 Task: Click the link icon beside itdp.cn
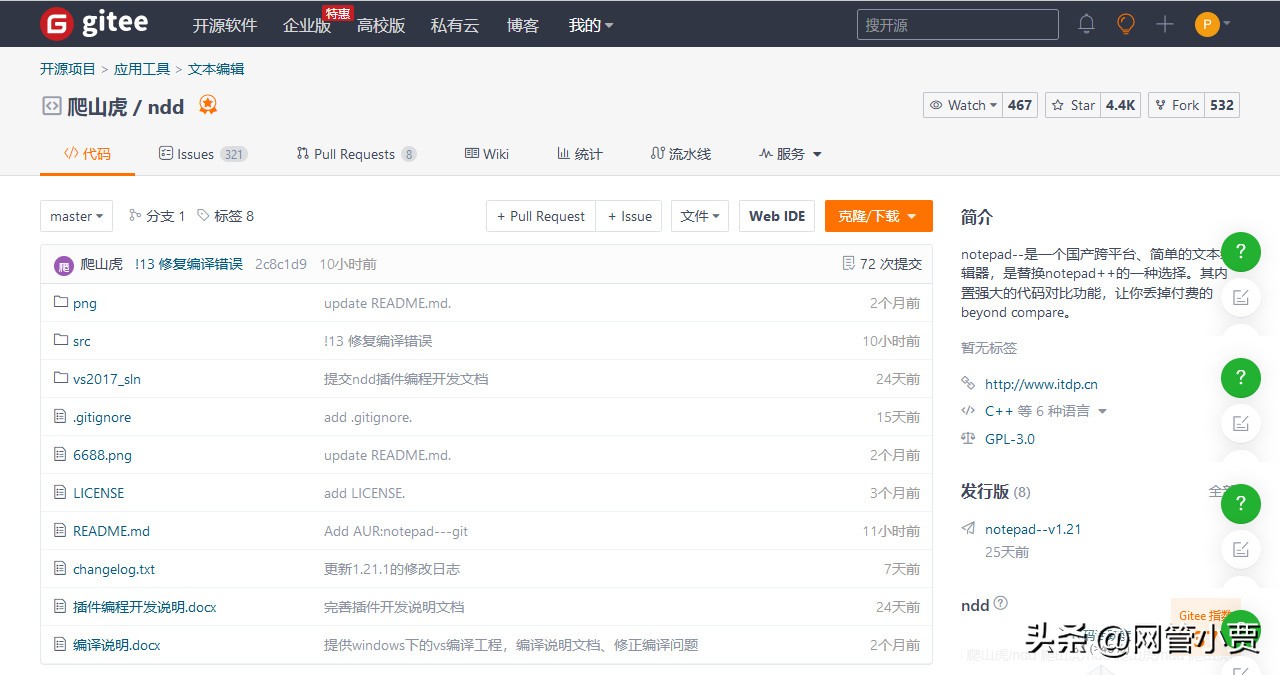[x=968, y=384]
